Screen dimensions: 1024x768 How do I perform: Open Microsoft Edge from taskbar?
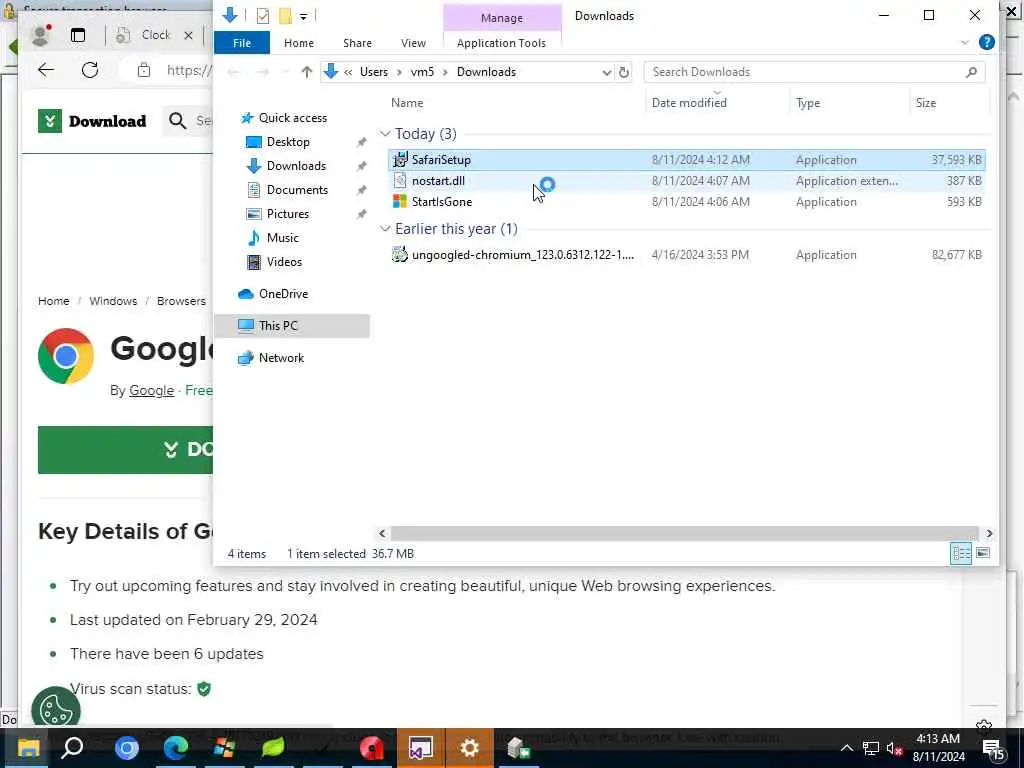coord(176,748)
